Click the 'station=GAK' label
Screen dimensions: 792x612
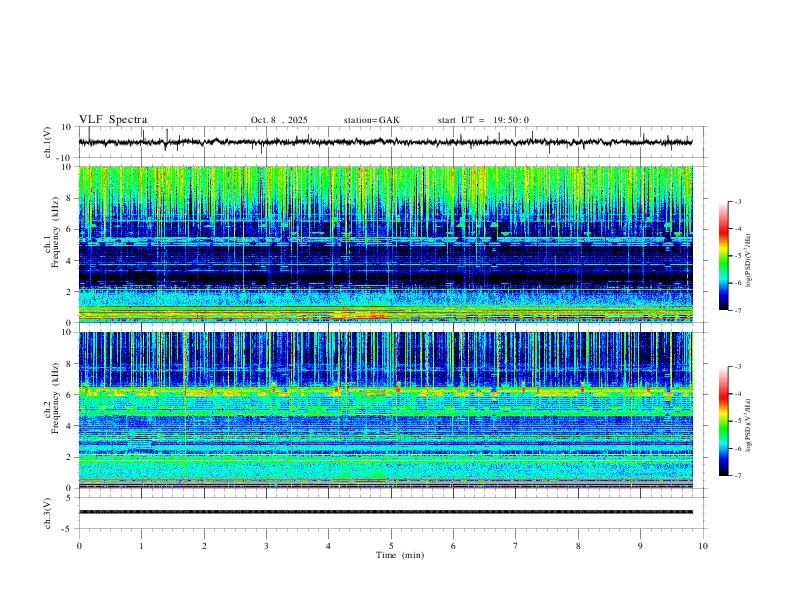tap(371, 120)
